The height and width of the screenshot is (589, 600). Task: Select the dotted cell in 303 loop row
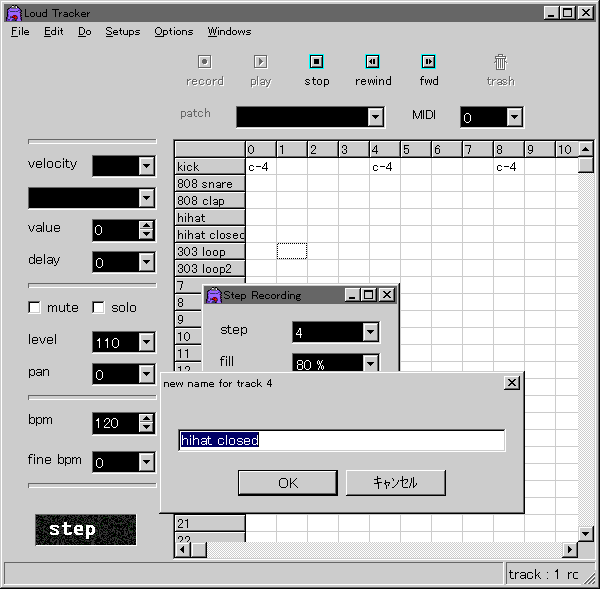click(x=292, y=251)
